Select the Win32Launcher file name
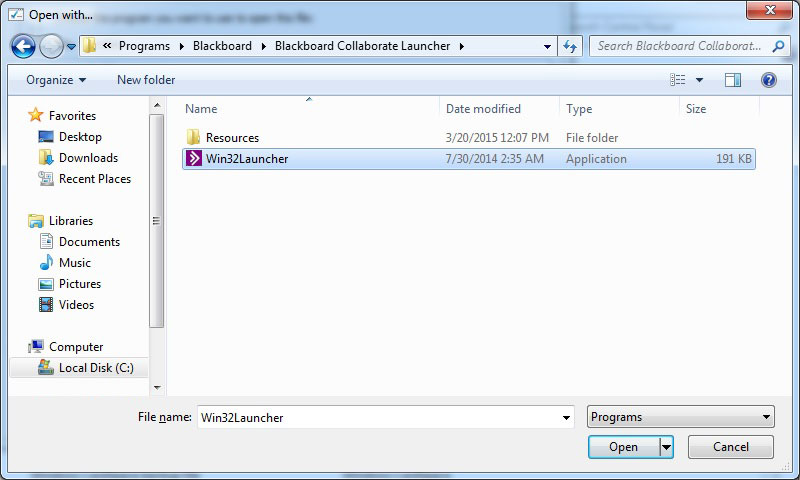The image size is (800, 480). 247,159
